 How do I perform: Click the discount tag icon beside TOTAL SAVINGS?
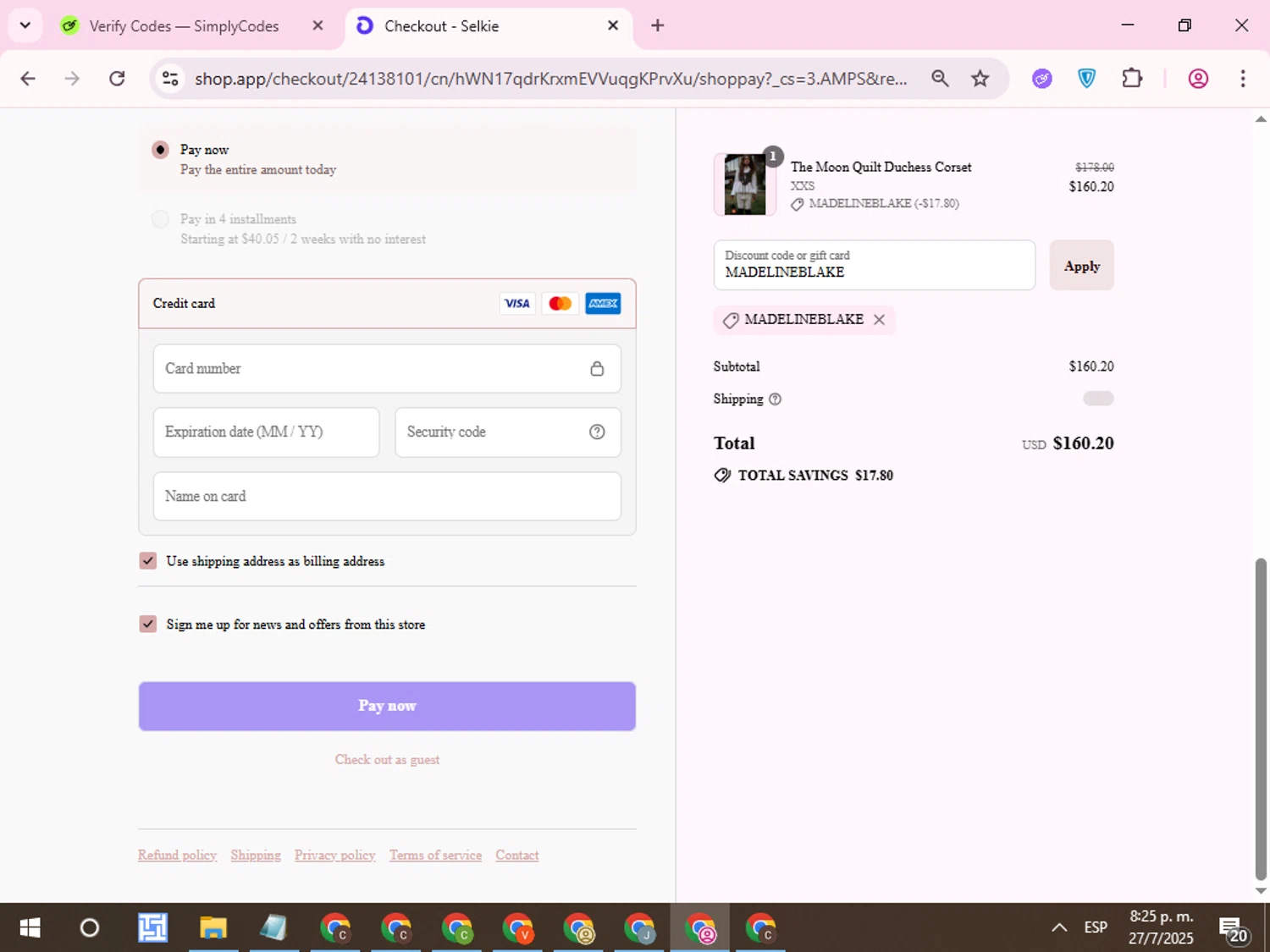tap(722, 476)
